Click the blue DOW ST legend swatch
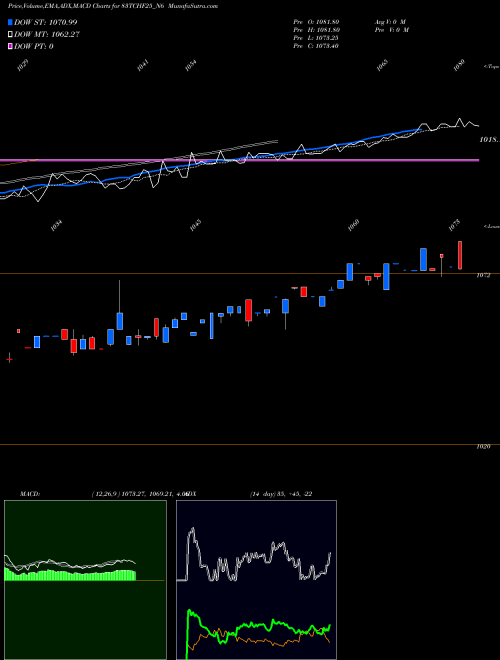Viewport: 500px width, 660px height. 11,22
